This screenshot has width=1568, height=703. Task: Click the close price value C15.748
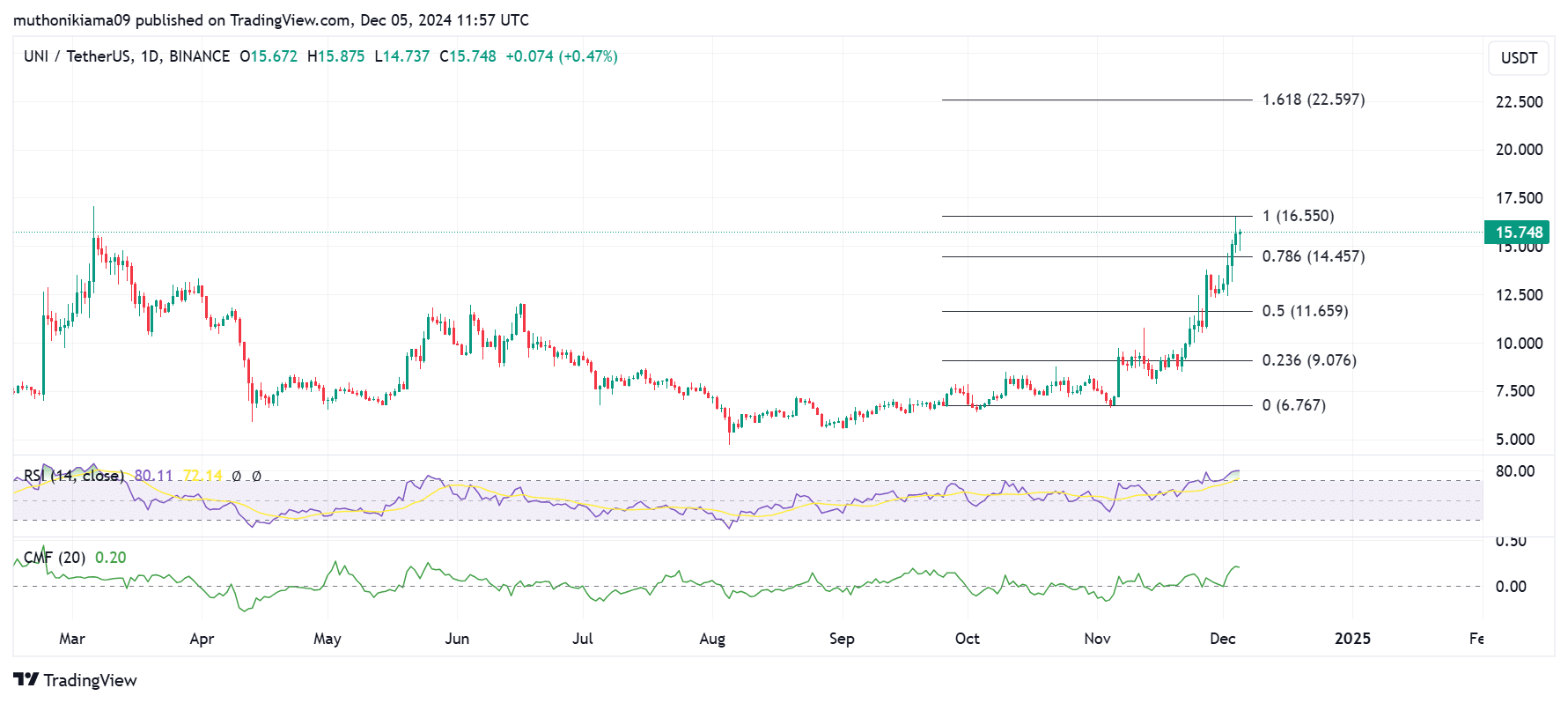coord(467,56)
